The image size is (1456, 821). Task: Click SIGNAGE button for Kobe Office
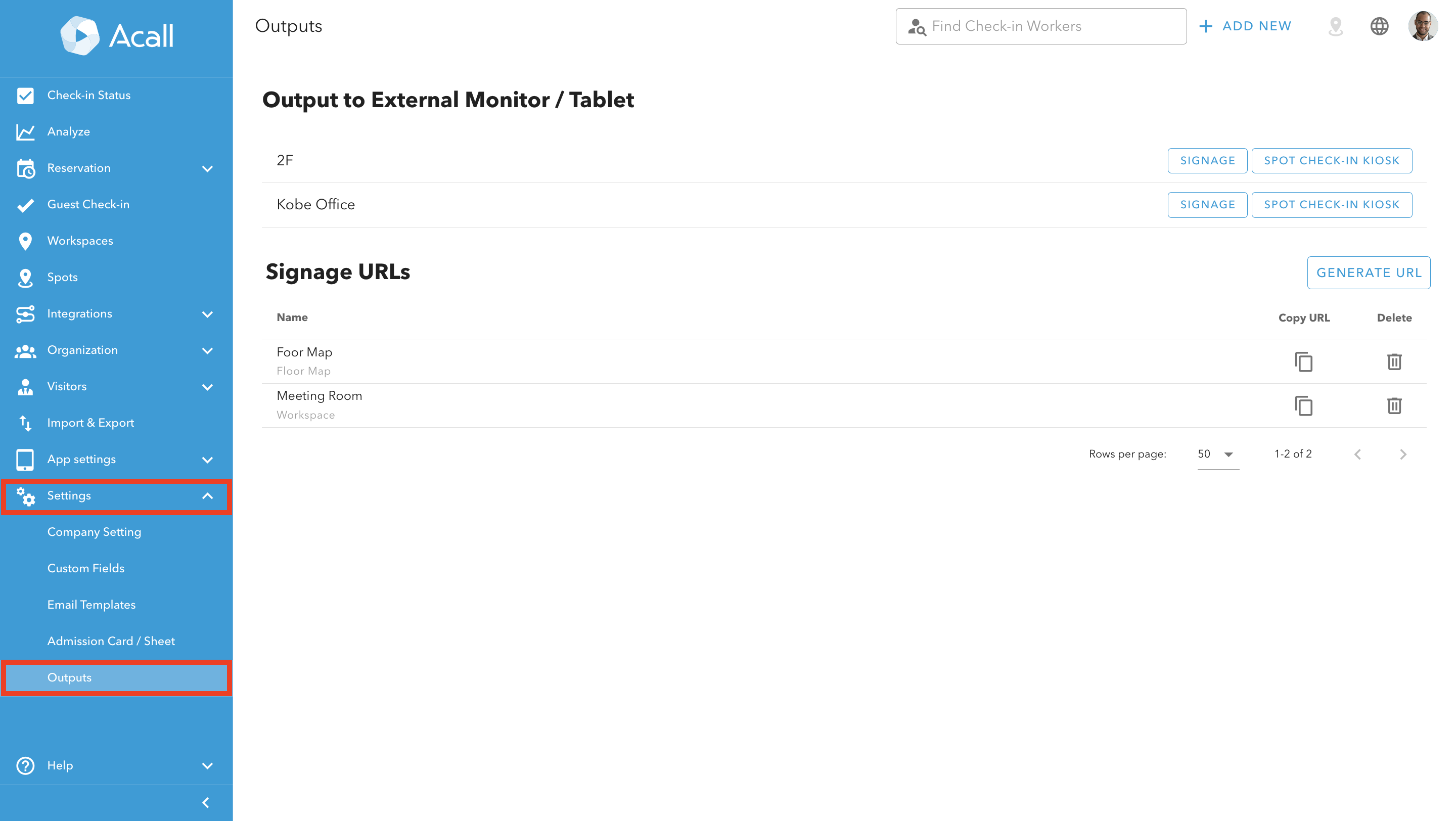[x=1207, y=205]
